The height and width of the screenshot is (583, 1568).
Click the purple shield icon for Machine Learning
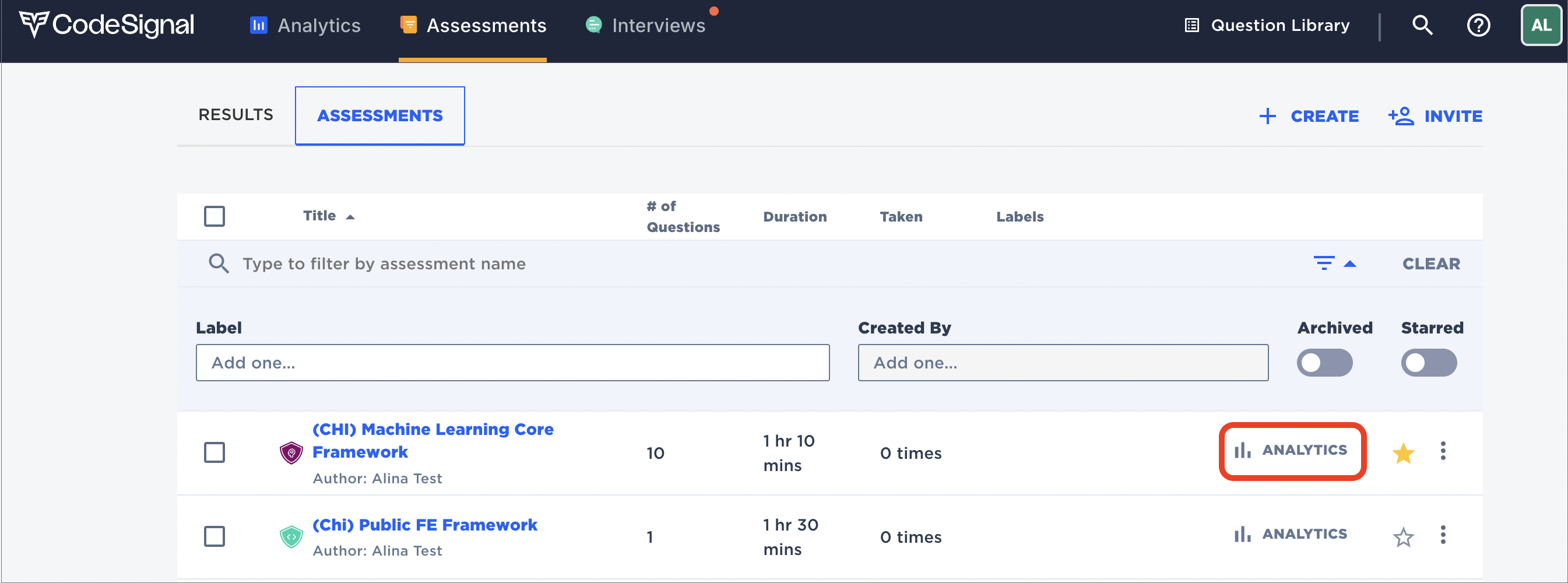pyautogui.click(x=291, y=454)
